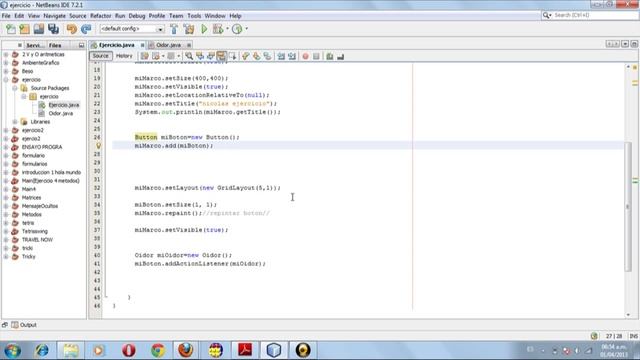Open Profile Project dropdown arrow
Image resolution: width=640 pixels, height=360 pixels.
pyautogui.click(x=247, y=29)
